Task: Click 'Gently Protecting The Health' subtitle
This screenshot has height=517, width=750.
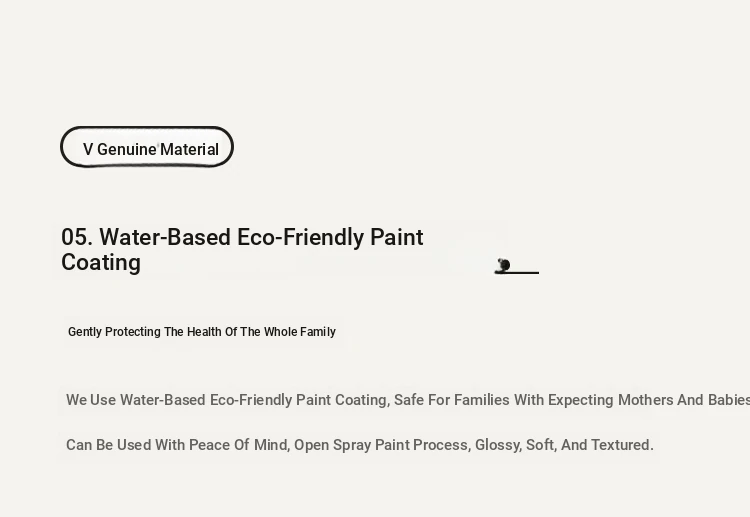Action: (145, 332)
